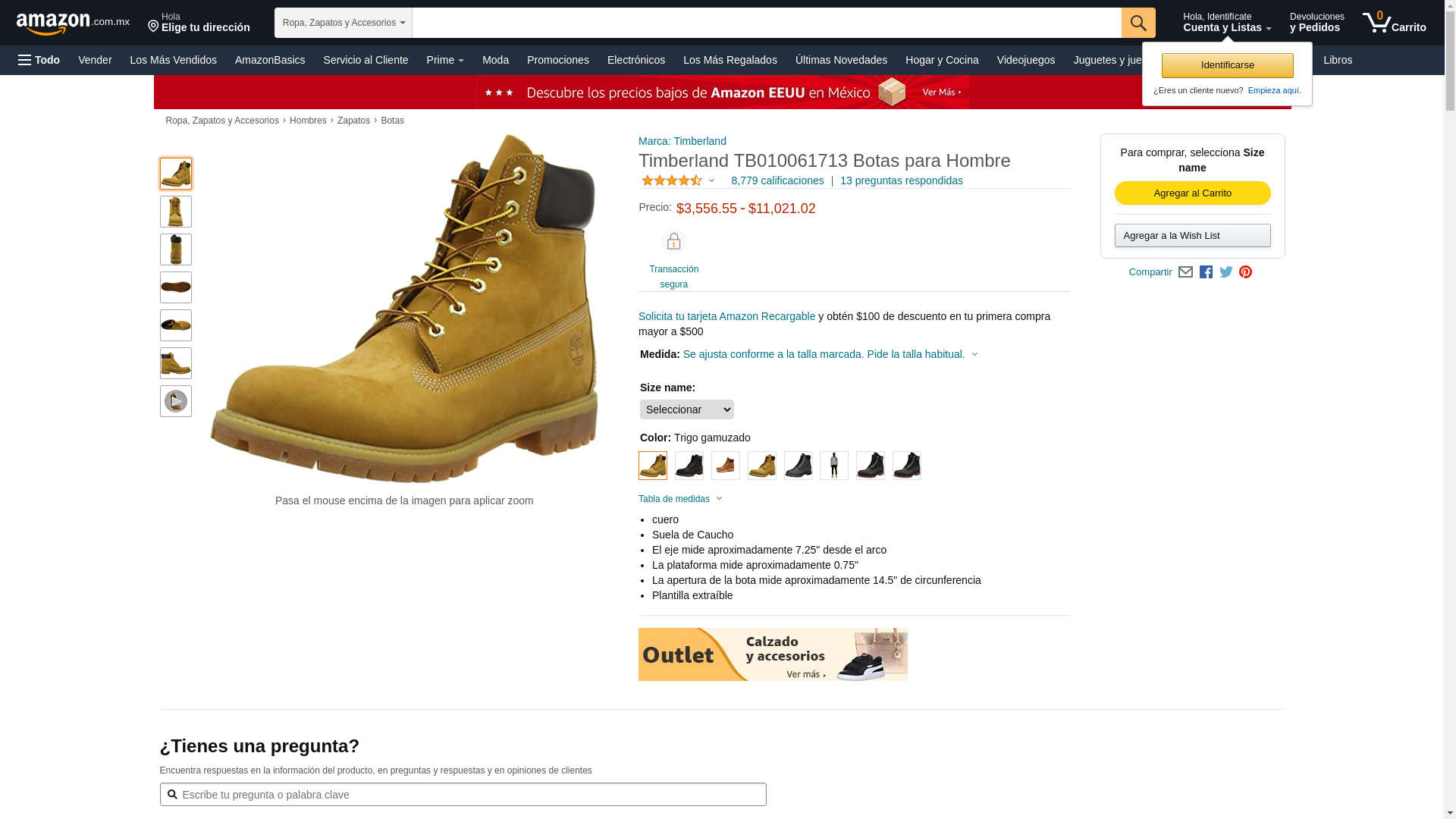Viewport: 1456px width, 819px height.
Task: Open the shopping cart icon
Action: 1394,23
